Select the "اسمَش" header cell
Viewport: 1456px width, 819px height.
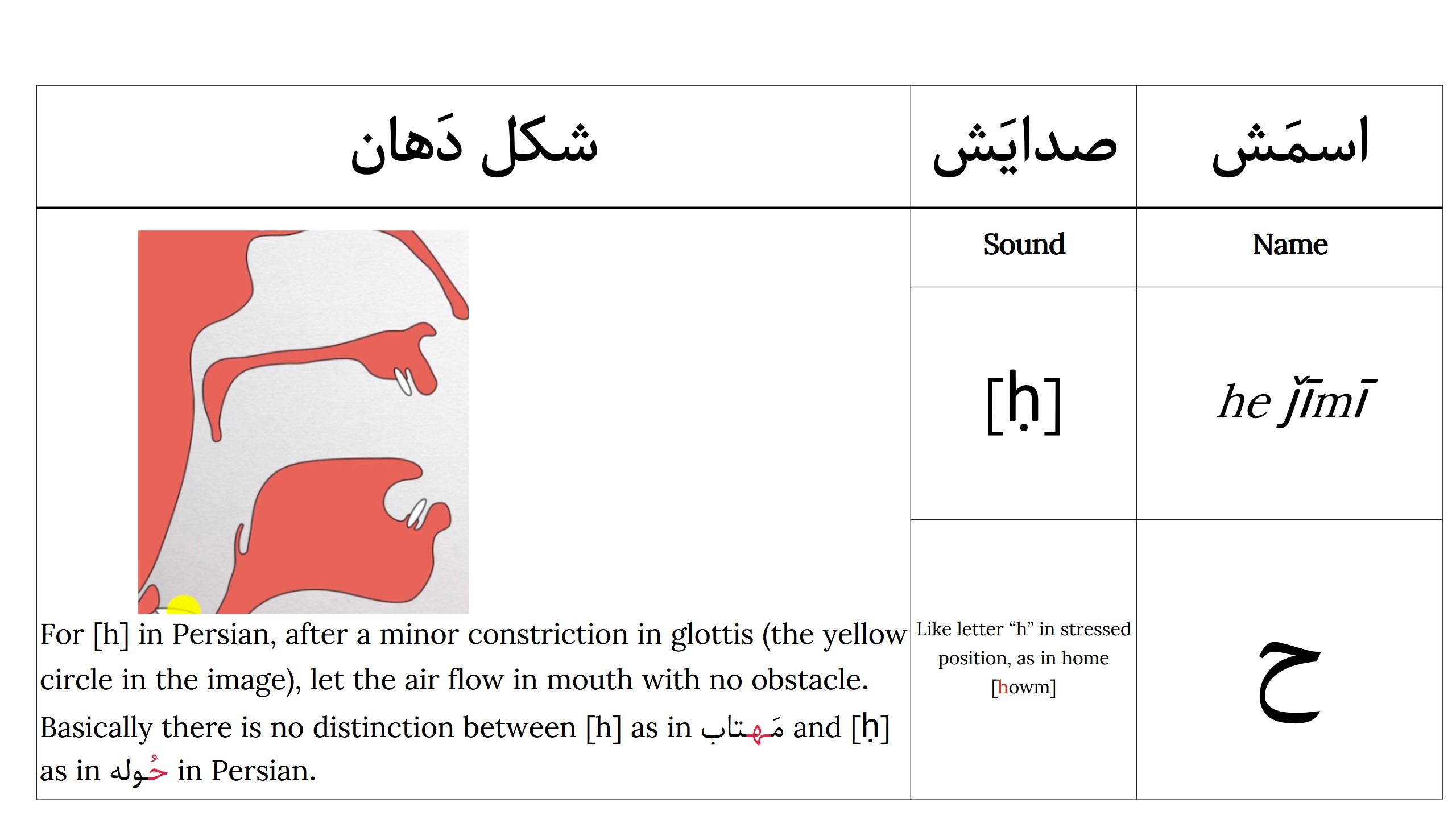click(1289, 146)
